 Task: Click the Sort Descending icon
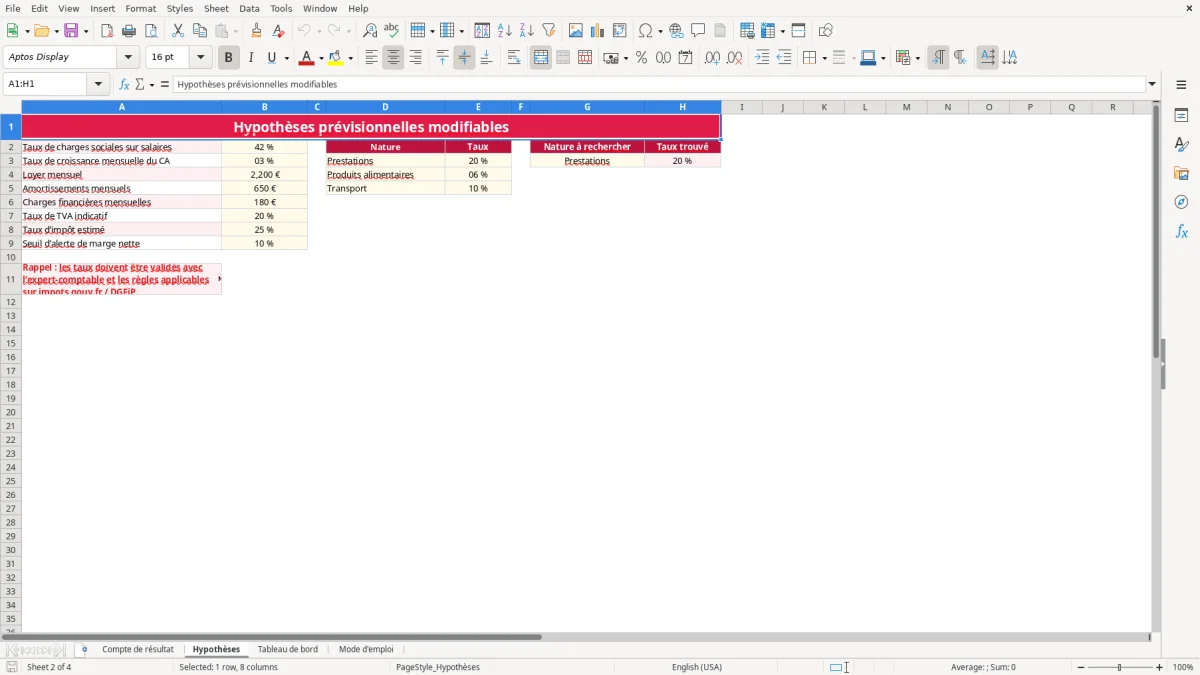tap(527, 31)
